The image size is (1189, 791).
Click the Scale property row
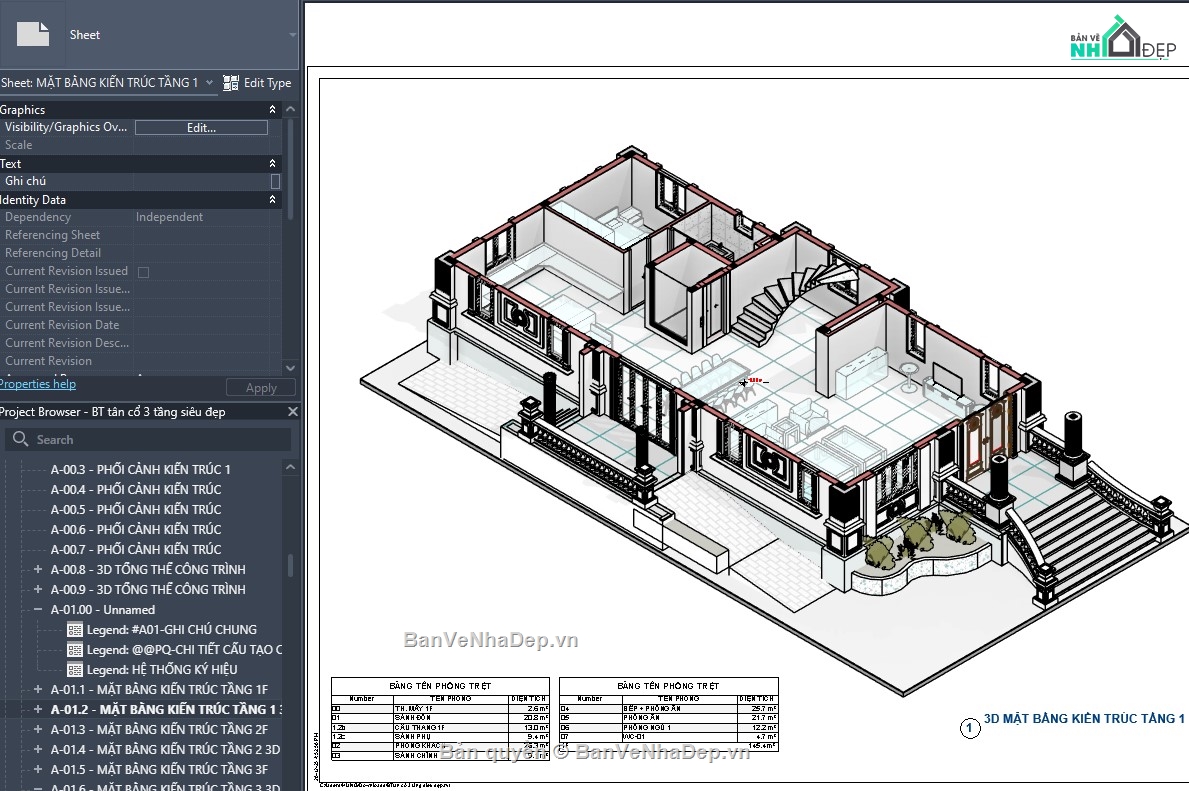(141, 145)
